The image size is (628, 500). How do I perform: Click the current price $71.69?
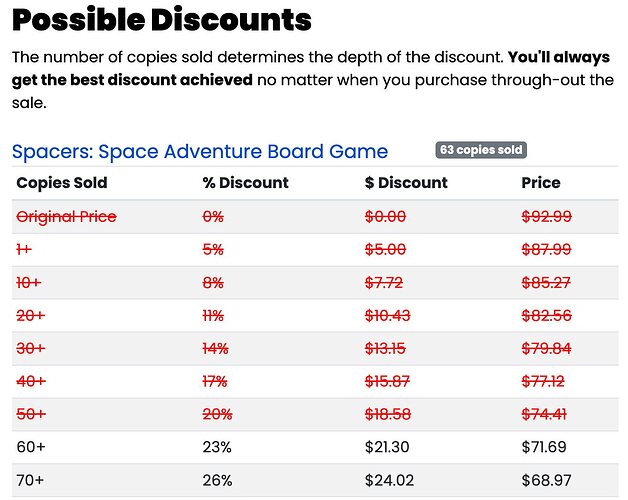pos(544,447)
